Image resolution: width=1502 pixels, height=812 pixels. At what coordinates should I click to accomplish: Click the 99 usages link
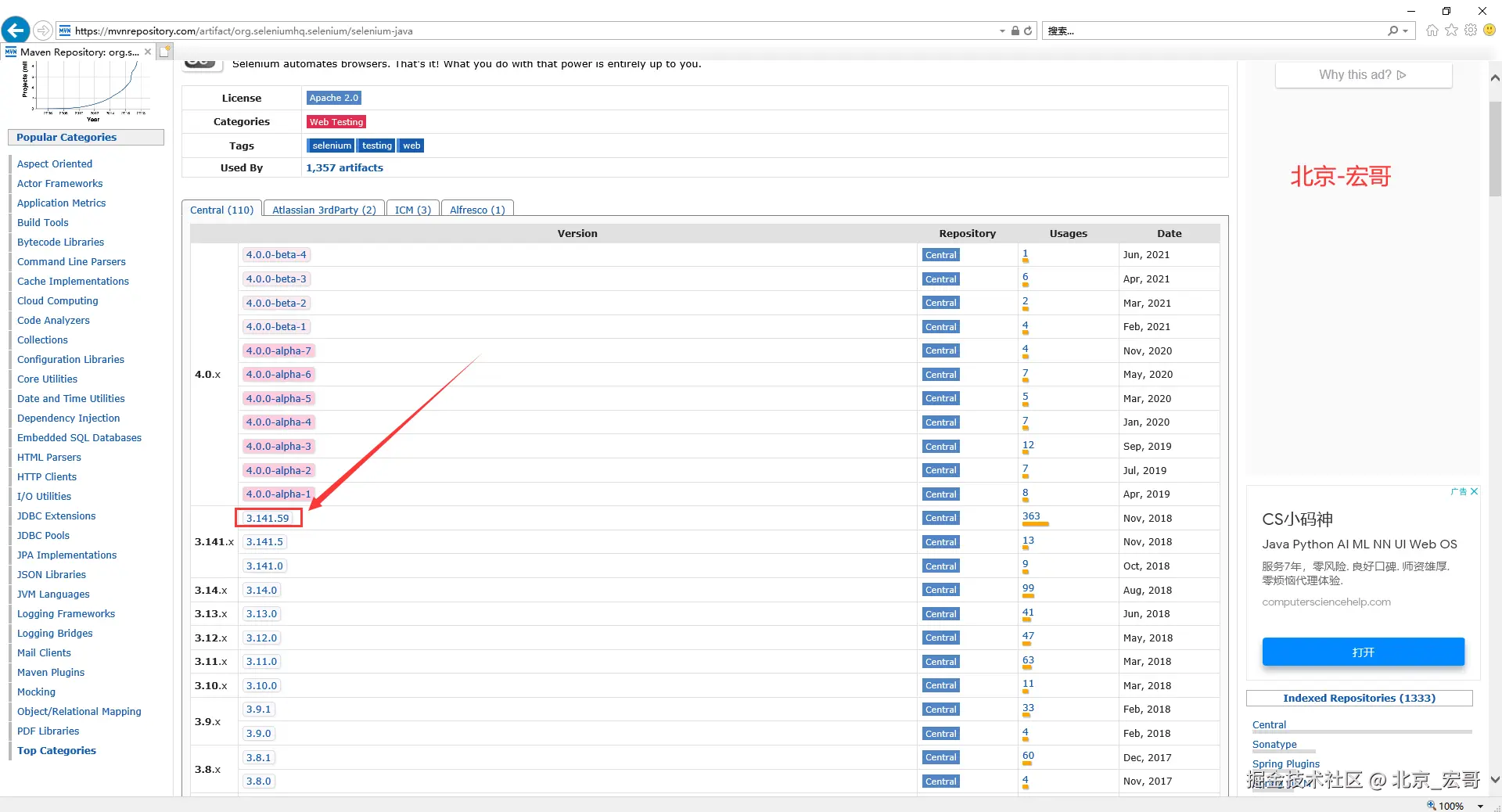coord(1028,588)
